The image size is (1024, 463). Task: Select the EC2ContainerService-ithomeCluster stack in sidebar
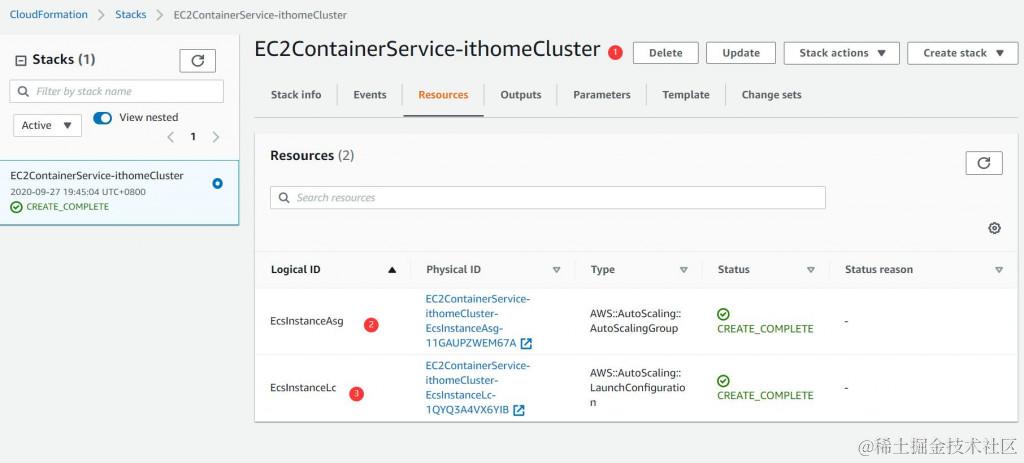(x=120, y=193)
